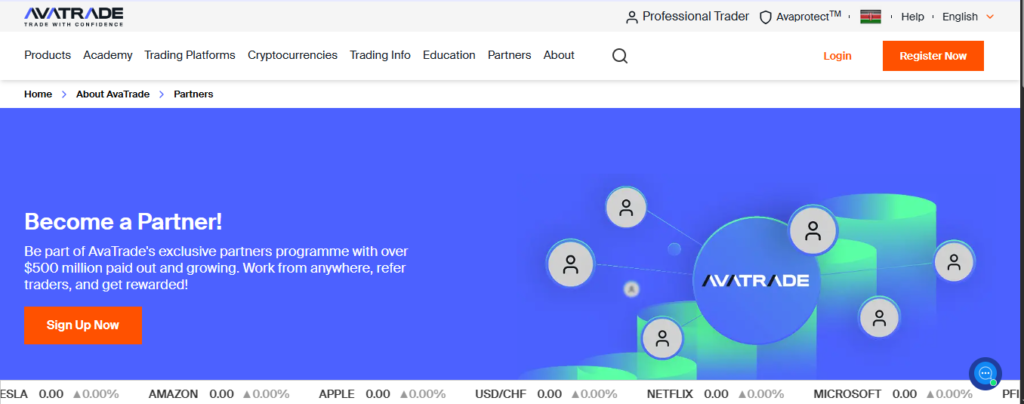Screen dimensions: 1024x404
Task: Click the Login link
Action: point(837,56)
